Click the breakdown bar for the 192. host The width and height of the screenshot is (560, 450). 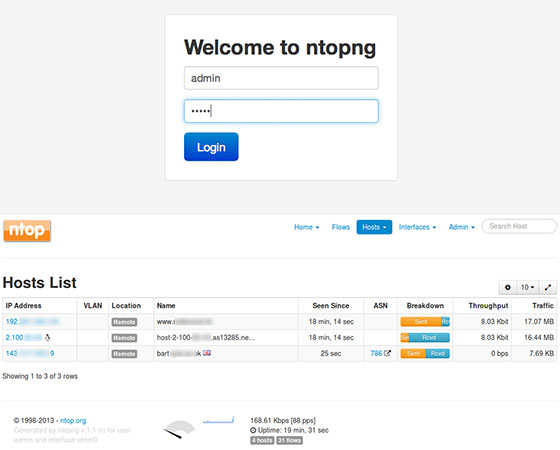(x=425, y=321)
